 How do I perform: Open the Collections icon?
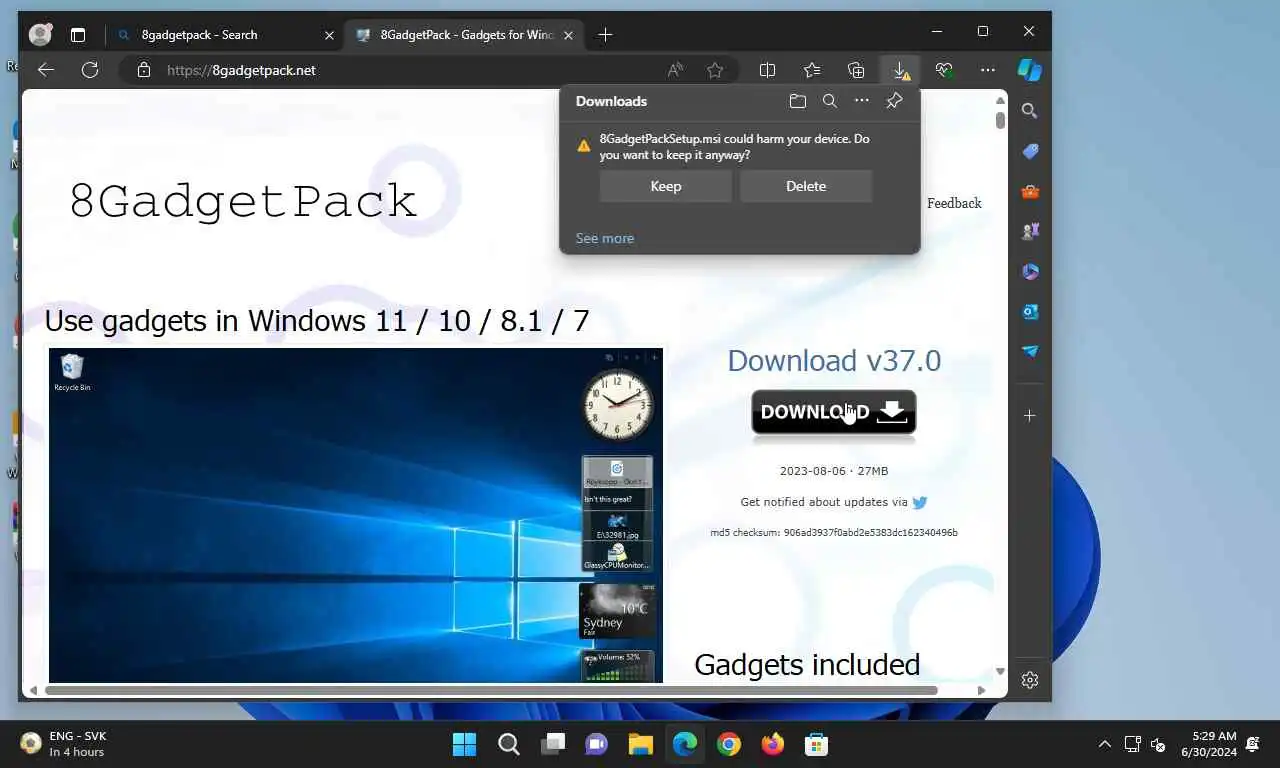click(856, 70)
